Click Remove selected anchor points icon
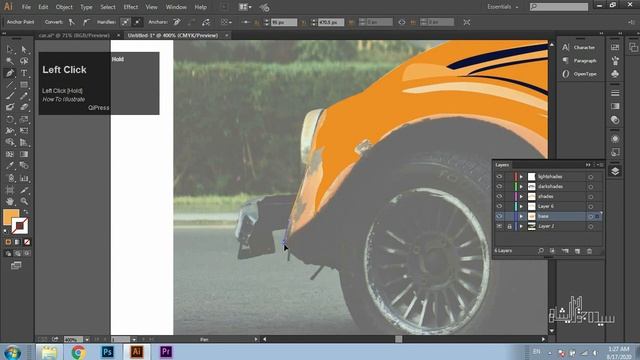 tap(177, 22)
